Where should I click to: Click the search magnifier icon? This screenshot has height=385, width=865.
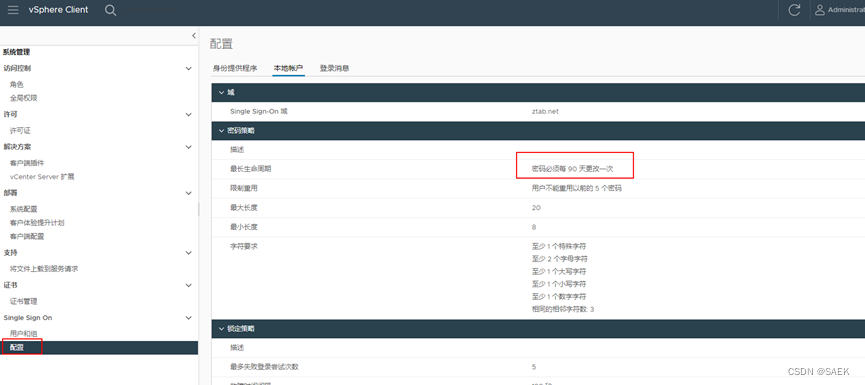(x=110, y=10)
